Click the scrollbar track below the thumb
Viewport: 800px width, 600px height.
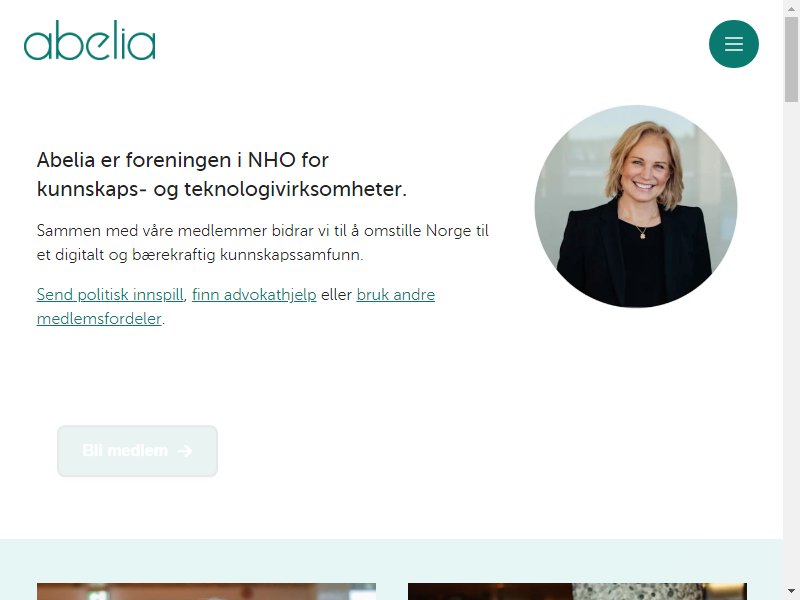pos(791,342)
